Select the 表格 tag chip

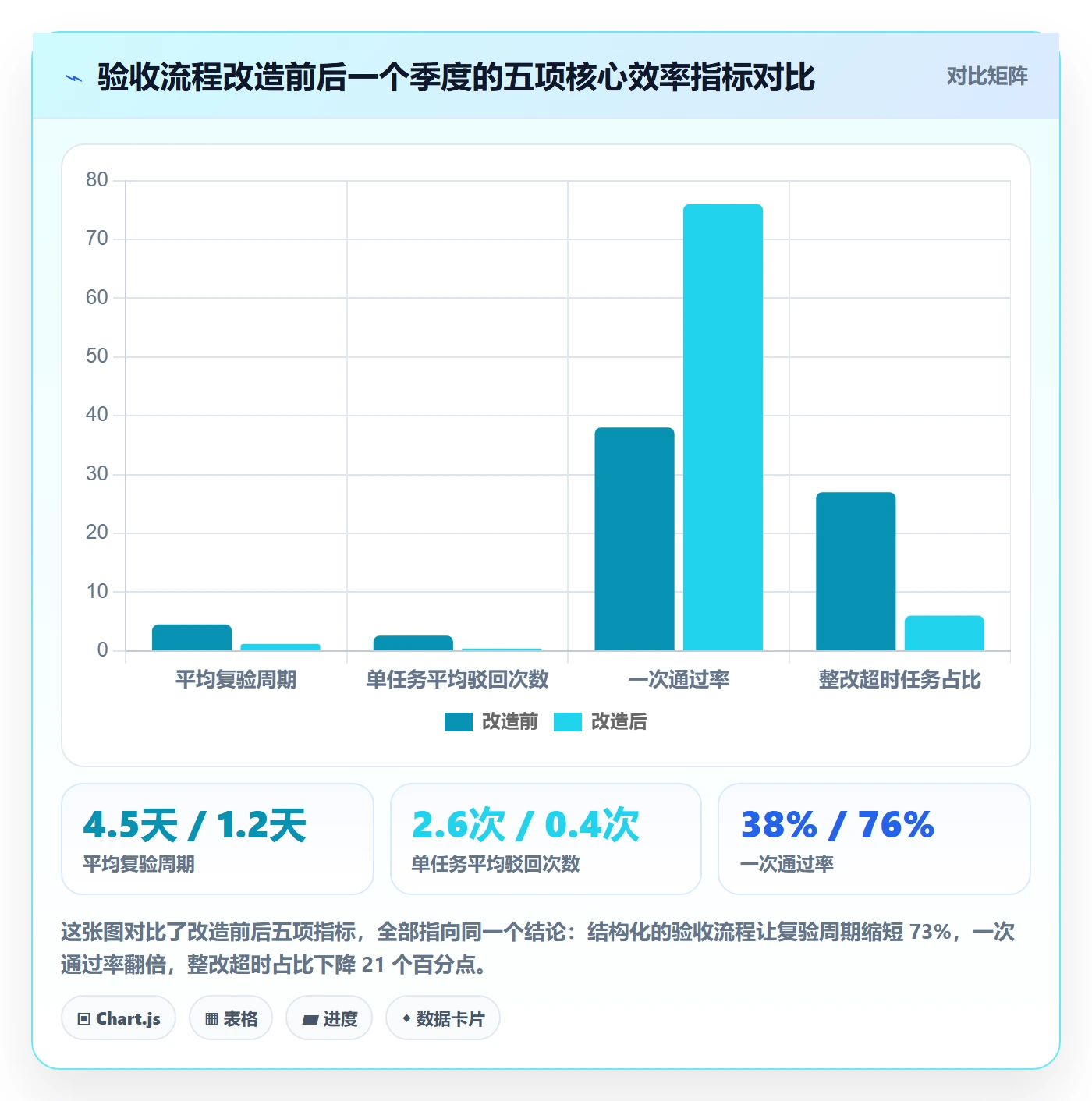point(231,1018)
